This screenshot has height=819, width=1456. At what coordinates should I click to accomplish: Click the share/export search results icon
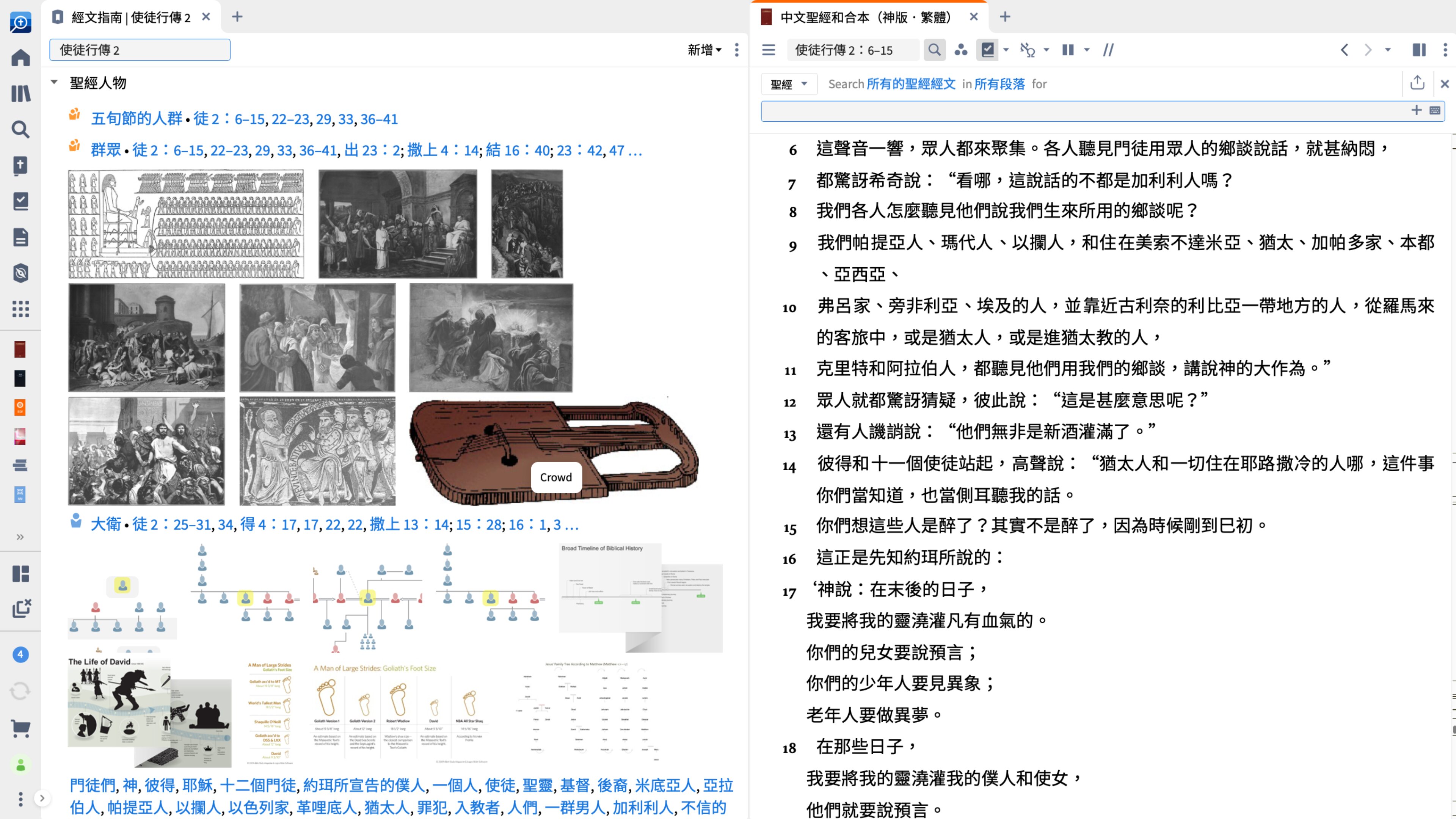[x=1417, y=83]
